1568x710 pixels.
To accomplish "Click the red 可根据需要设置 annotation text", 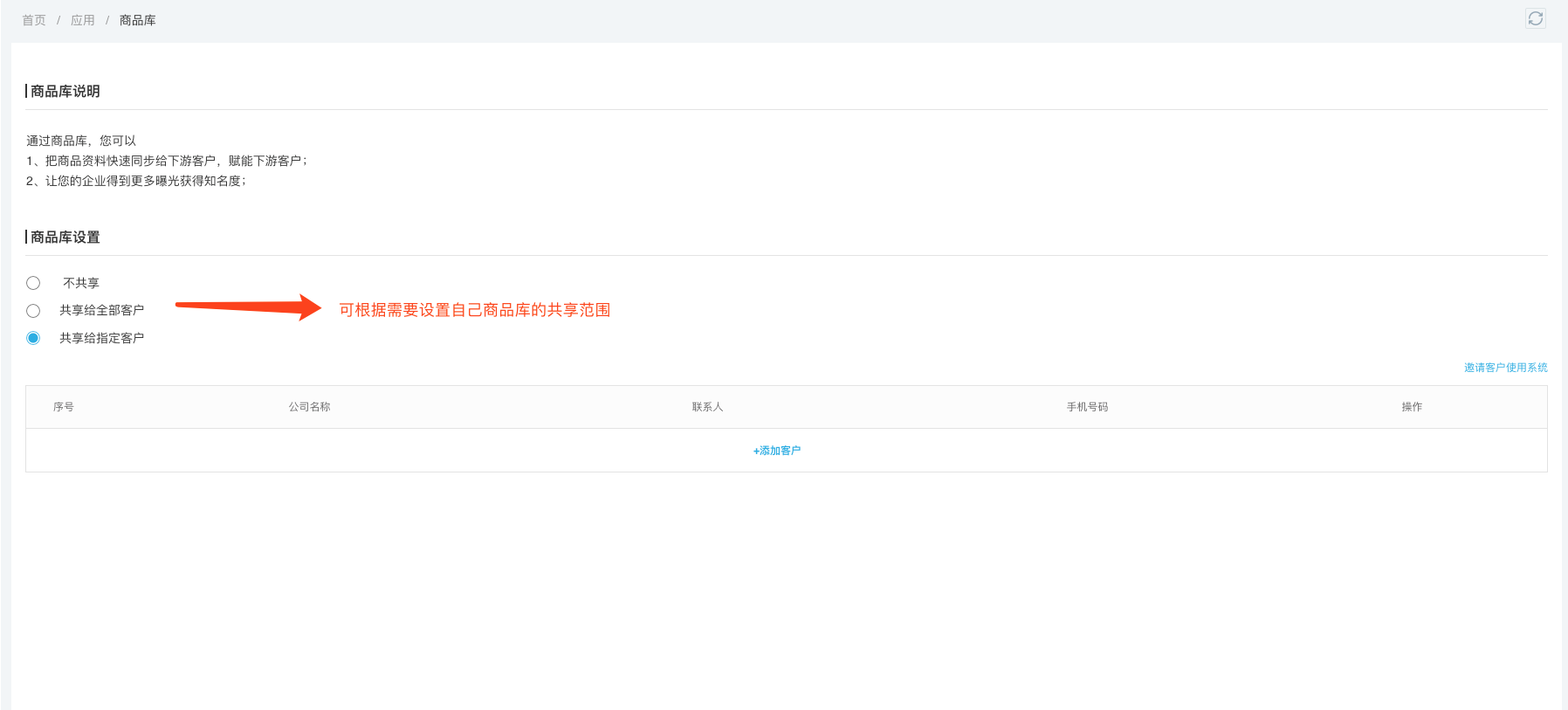I will (474, 310).
